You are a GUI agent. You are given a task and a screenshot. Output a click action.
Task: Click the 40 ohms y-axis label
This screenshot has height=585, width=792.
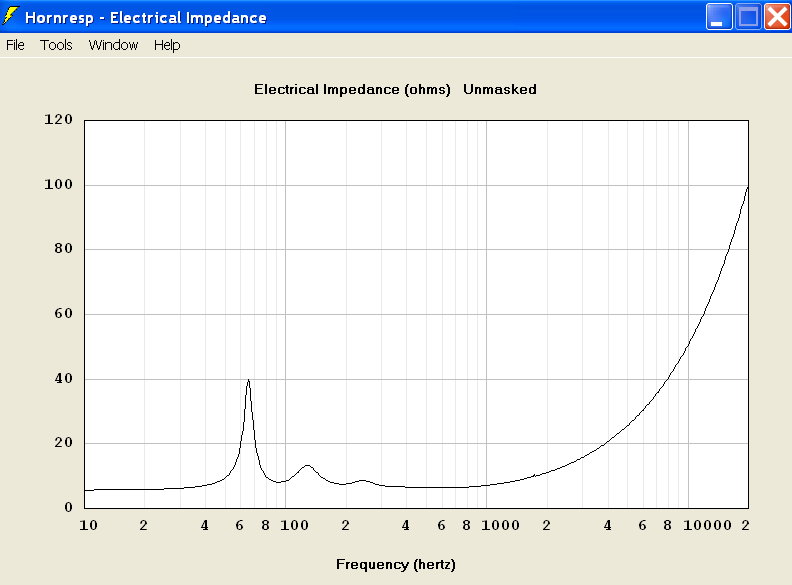64,378
